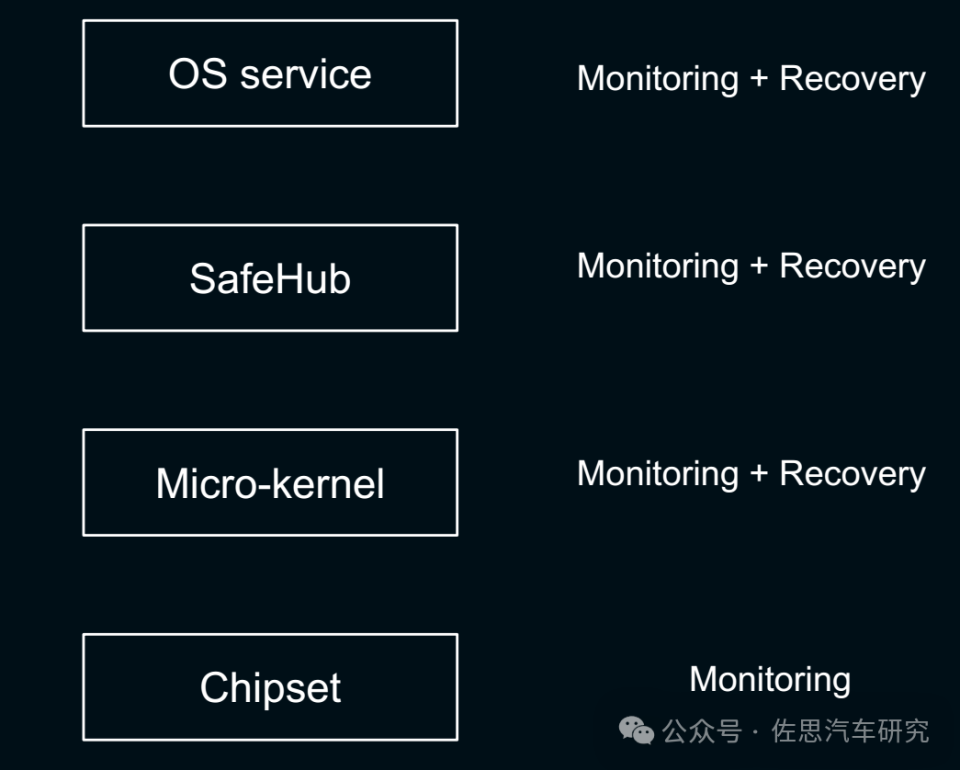Select the Chipset box

pos(270,688)
